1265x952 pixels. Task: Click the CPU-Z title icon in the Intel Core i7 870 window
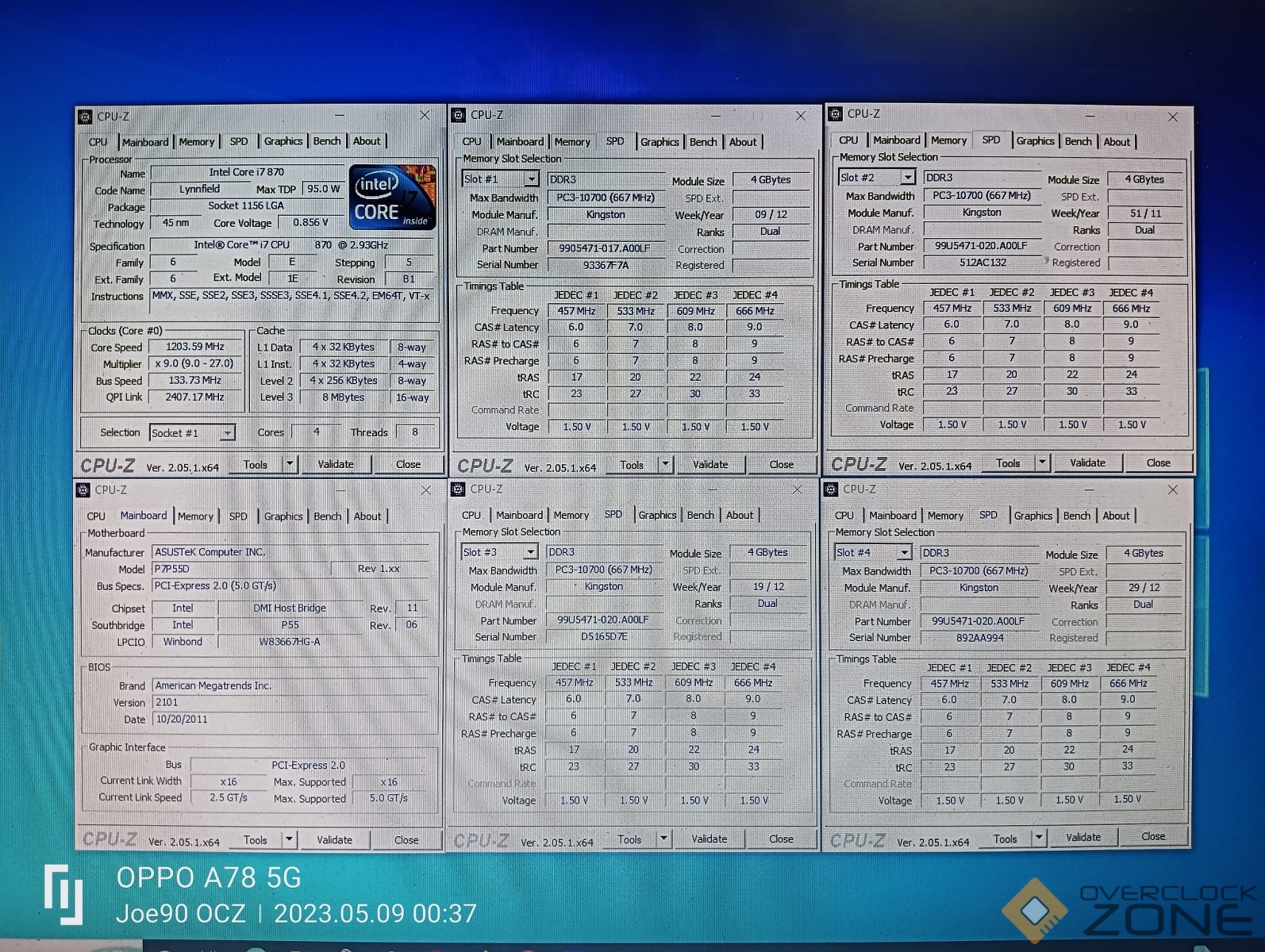point(85,117)
